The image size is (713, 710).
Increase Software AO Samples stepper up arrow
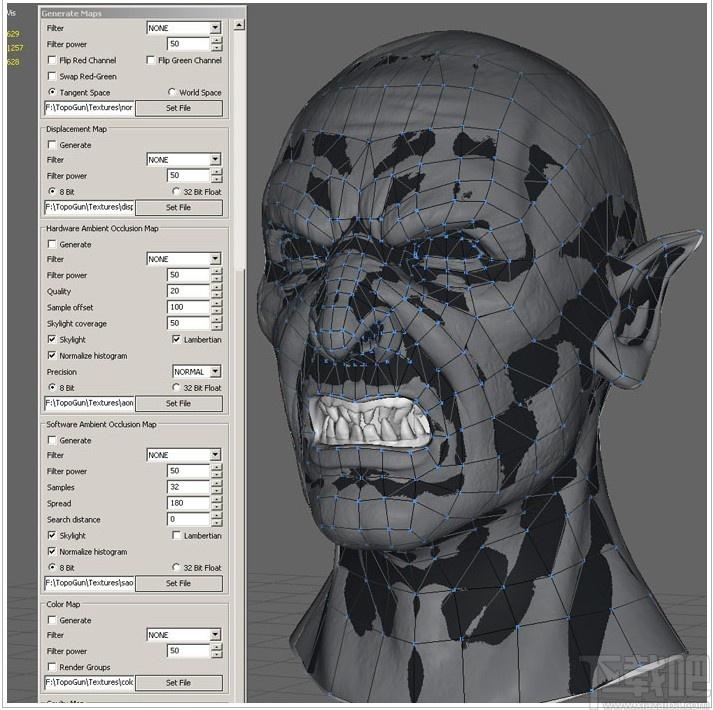[x=217, y=483]
